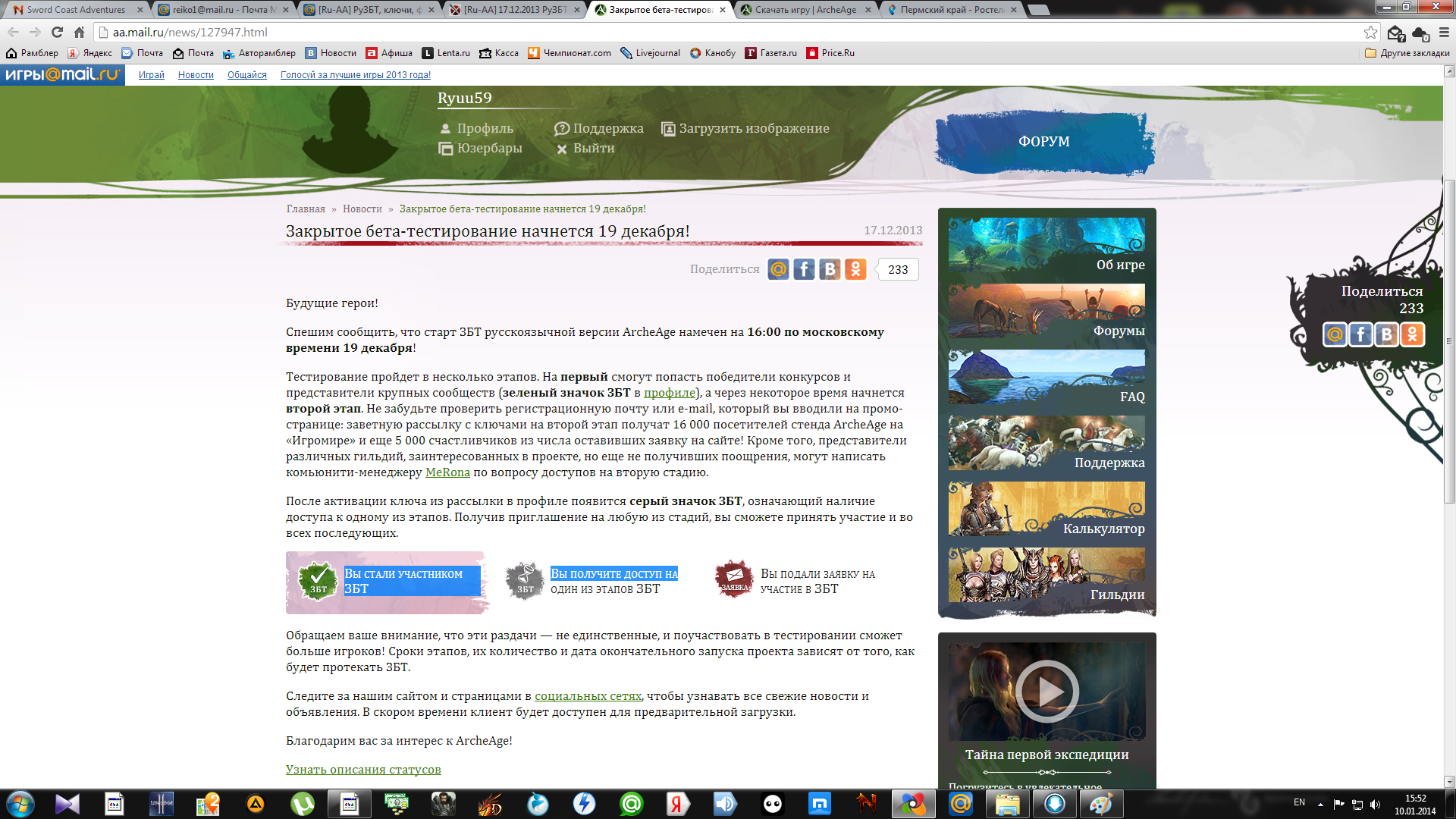Open Chrome menu hamburger icon
The image size is (1456, 819).
click(x=1444, y=32)
